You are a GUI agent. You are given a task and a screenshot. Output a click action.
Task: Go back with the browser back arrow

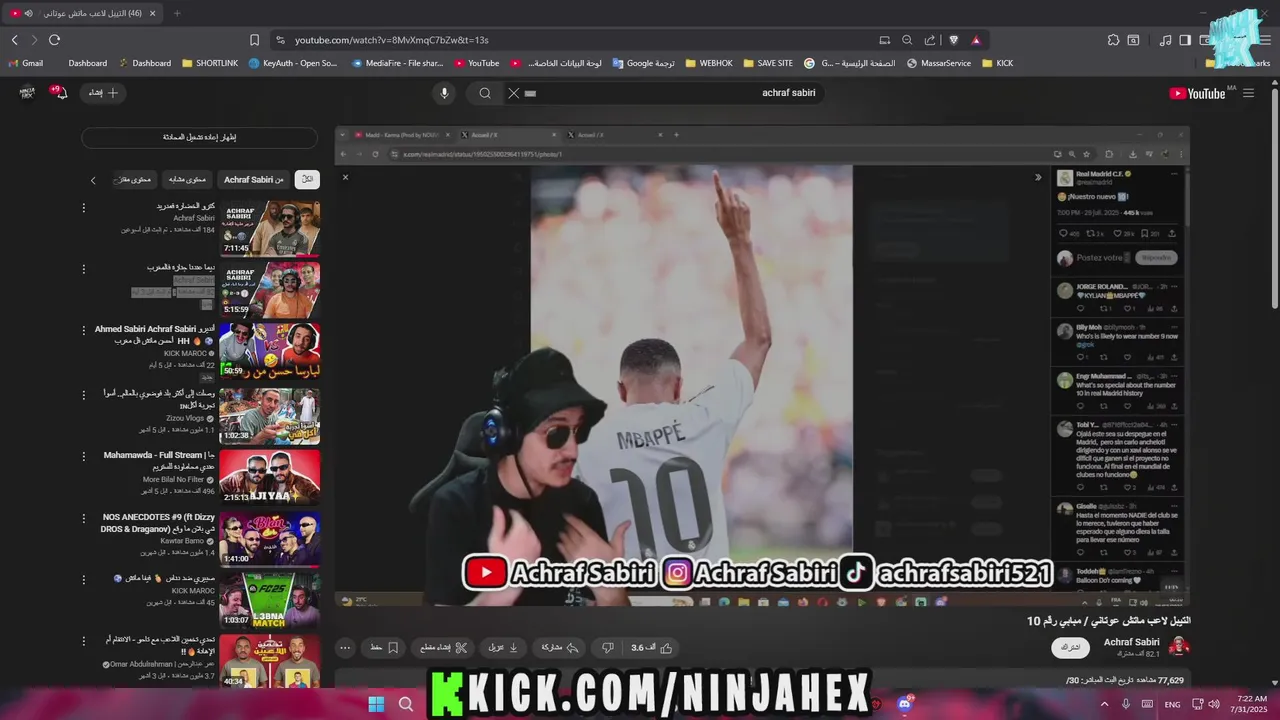click(x=15, y=40)
